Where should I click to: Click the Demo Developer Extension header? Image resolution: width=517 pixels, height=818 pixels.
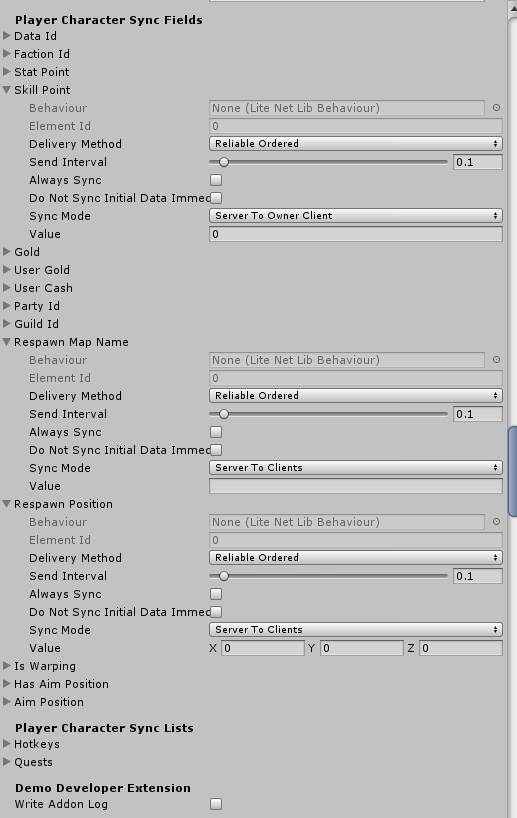point(103,788)
